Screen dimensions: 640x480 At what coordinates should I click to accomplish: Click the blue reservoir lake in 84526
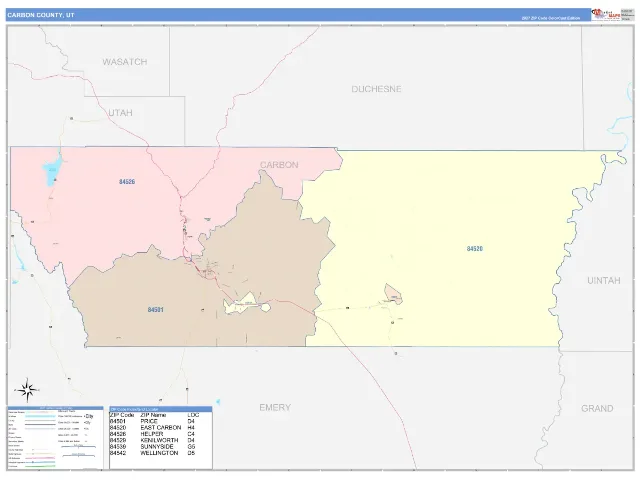click(53, 170)
